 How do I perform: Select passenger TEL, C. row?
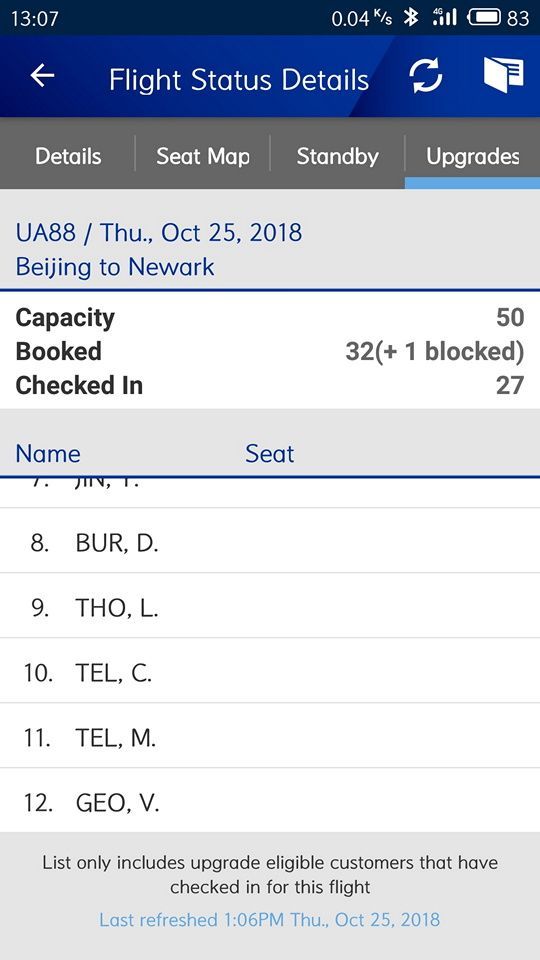[x=270, y=670]
